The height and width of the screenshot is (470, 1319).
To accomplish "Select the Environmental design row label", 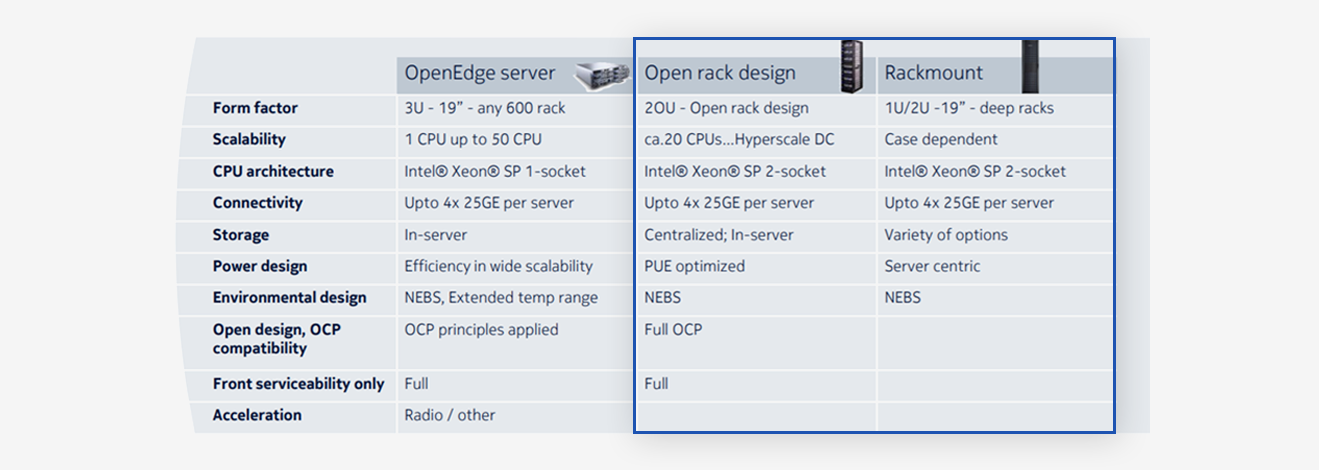I will click(289, 298).
